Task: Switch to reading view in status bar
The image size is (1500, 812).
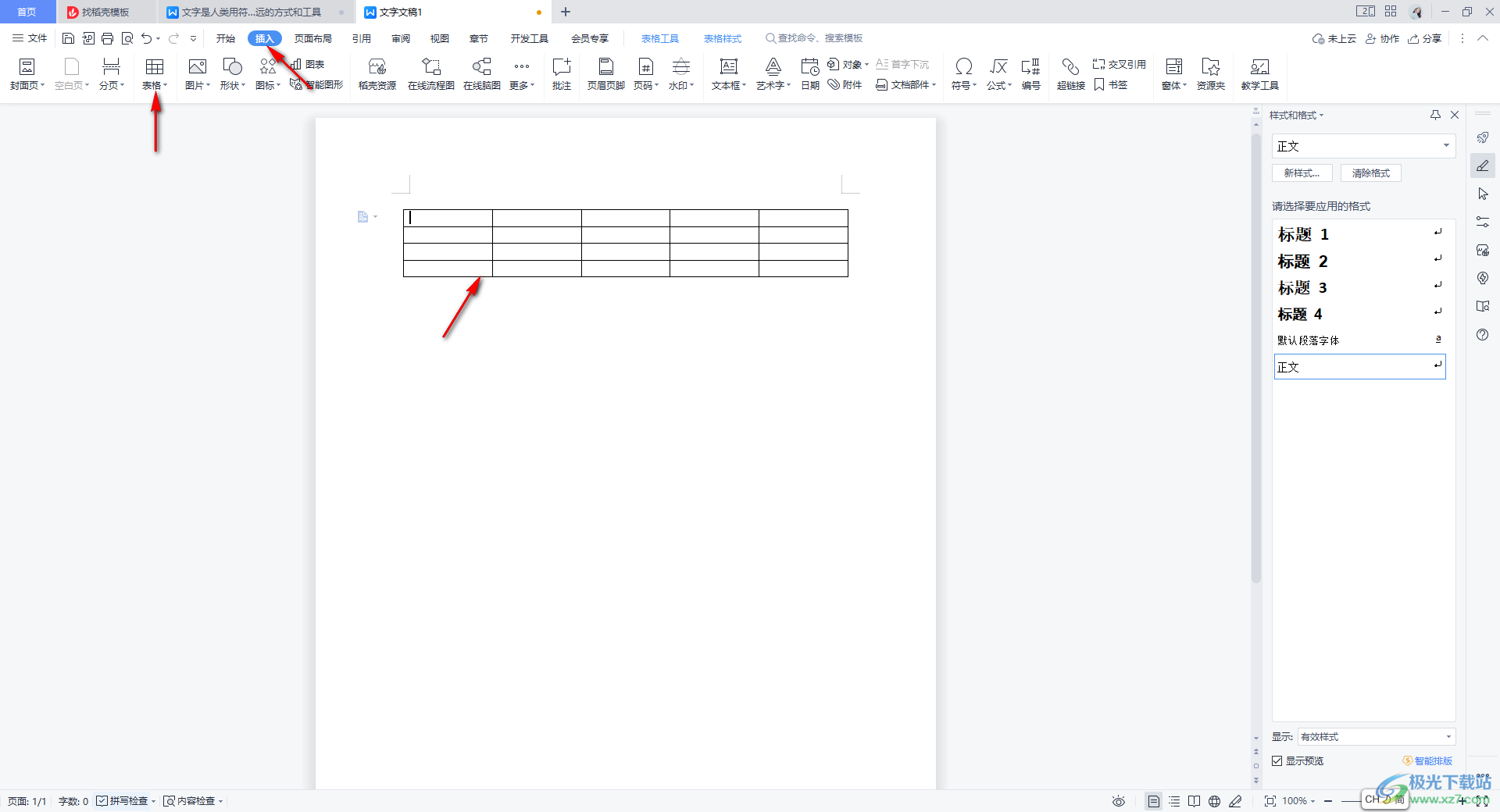Action: pyautogui.click(x=1195, y=801)
